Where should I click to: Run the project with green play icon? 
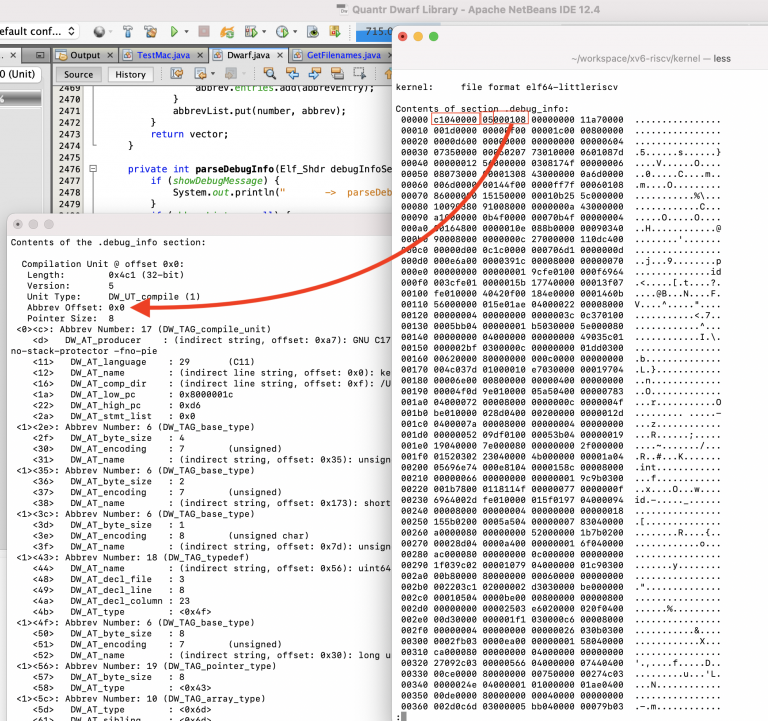tap(174, 32)
